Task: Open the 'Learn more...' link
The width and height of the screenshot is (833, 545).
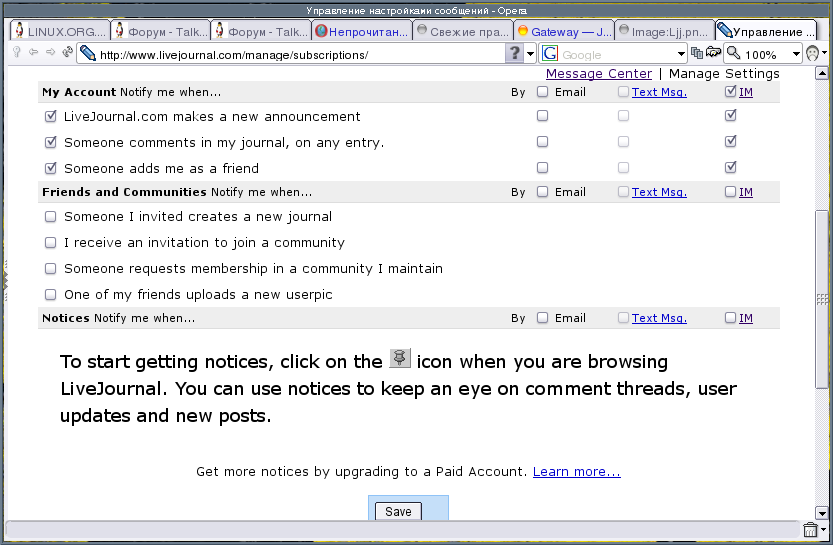Action: coord(576,471)
